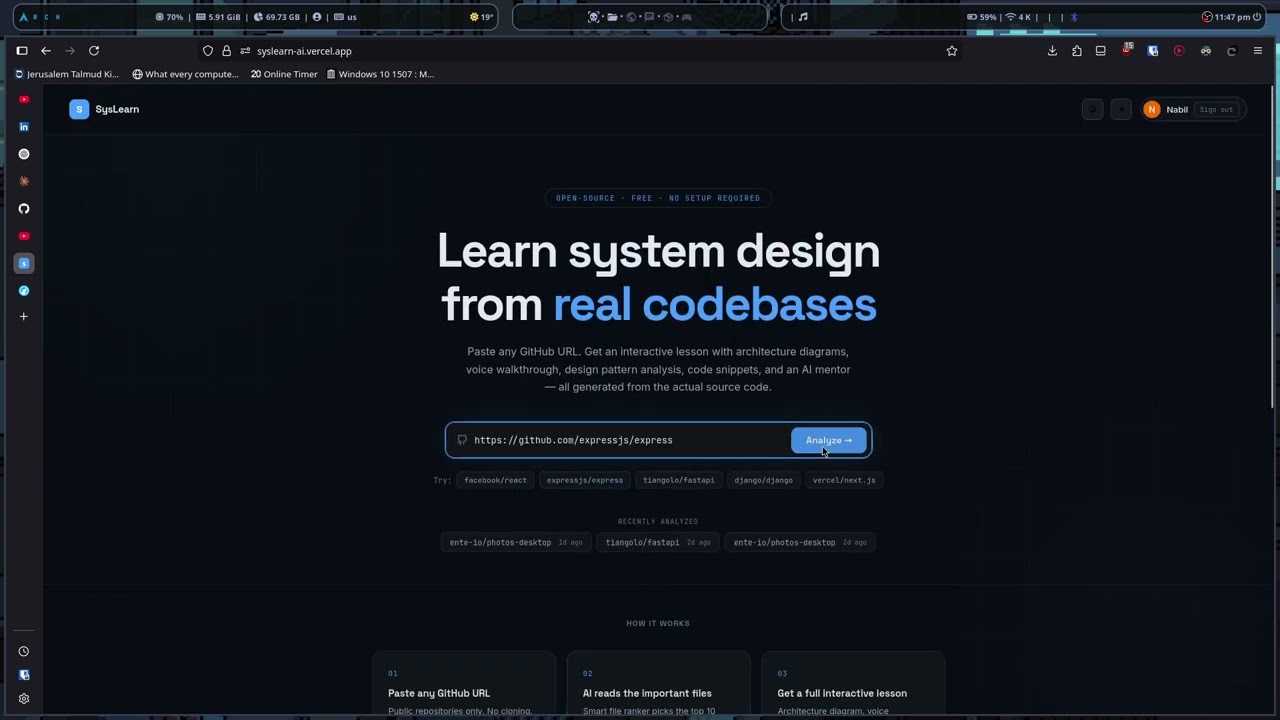Open the browser hamburger menu
The image size is (1280, 720).
(1258, 51)
